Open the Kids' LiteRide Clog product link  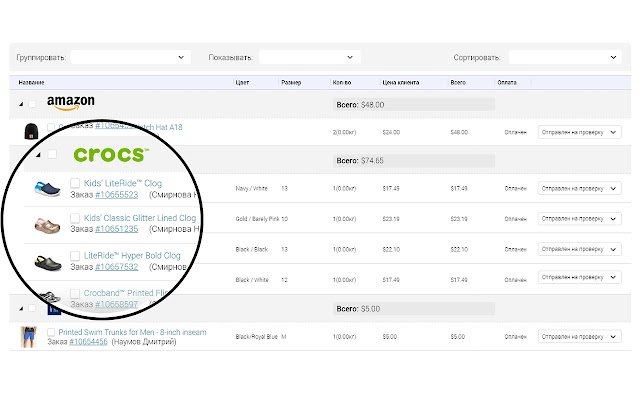coord(123,183)
